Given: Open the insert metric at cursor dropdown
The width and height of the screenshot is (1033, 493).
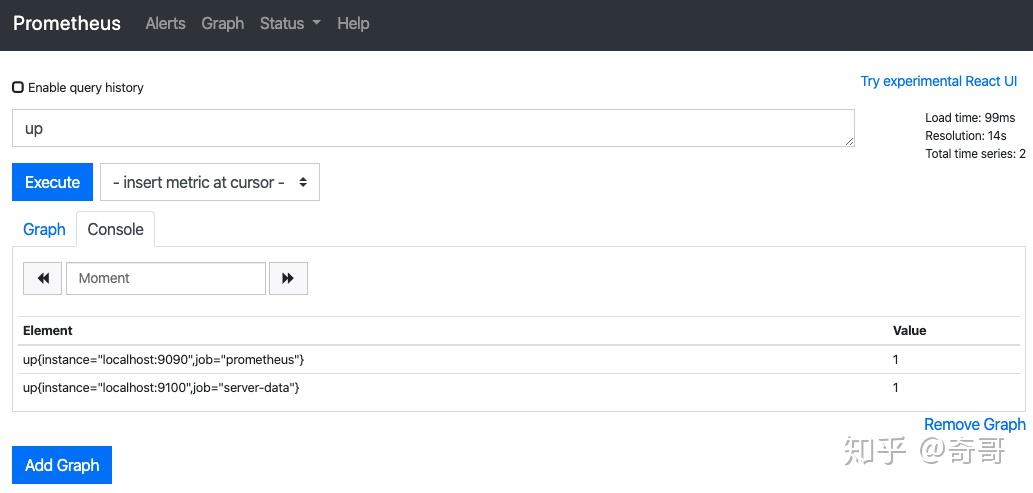Looking at the screenshot, I should (210, 182).
